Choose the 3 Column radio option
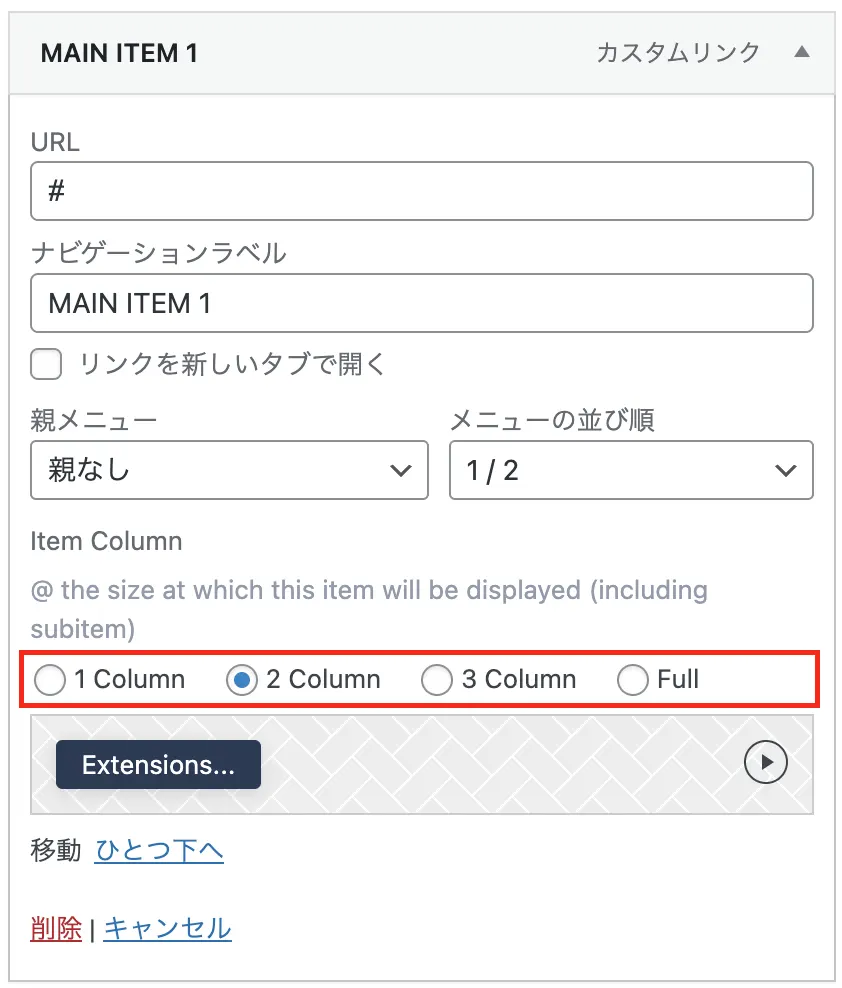This screenshot has width=842, height=988. [437, 680]
